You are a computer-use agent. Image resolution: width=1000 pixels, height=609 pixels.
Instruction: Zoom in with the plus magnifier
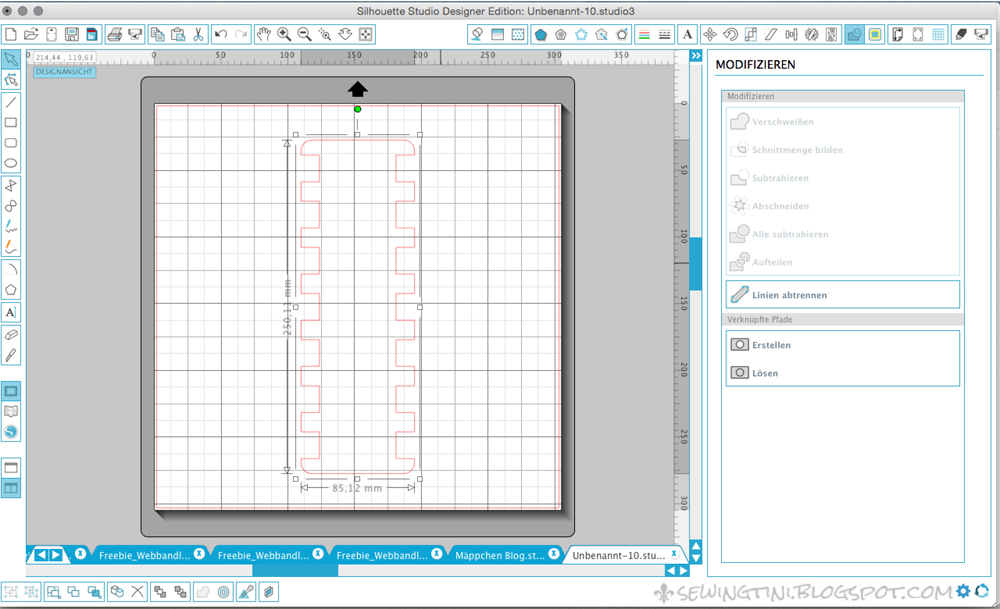(x=284, y=34)
